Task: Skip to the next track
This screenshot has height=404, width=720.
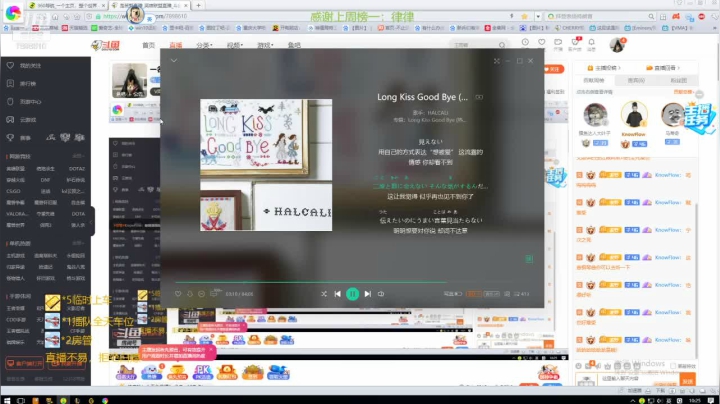Action: click(x=367, y=294)
